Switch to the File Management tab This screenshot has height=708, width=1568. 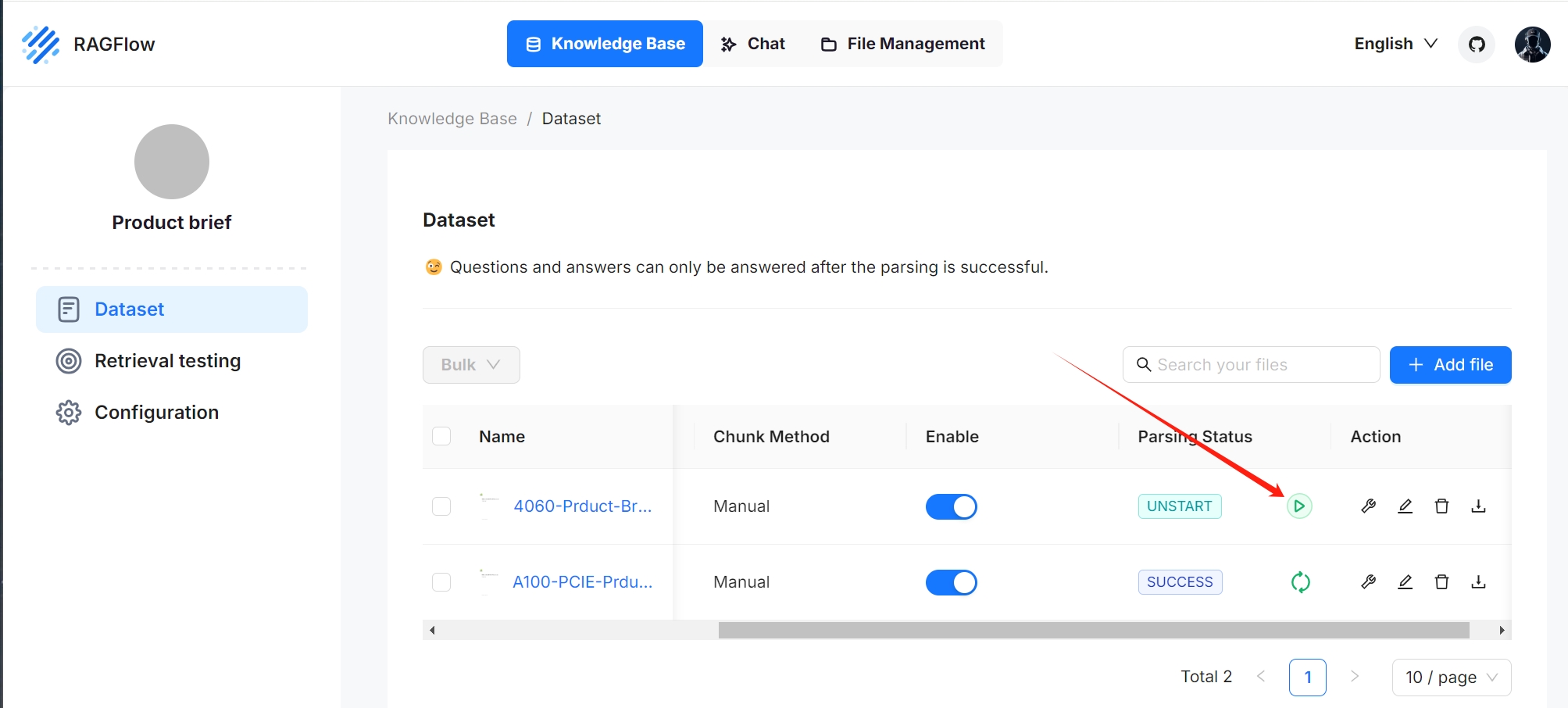(903, 44)
